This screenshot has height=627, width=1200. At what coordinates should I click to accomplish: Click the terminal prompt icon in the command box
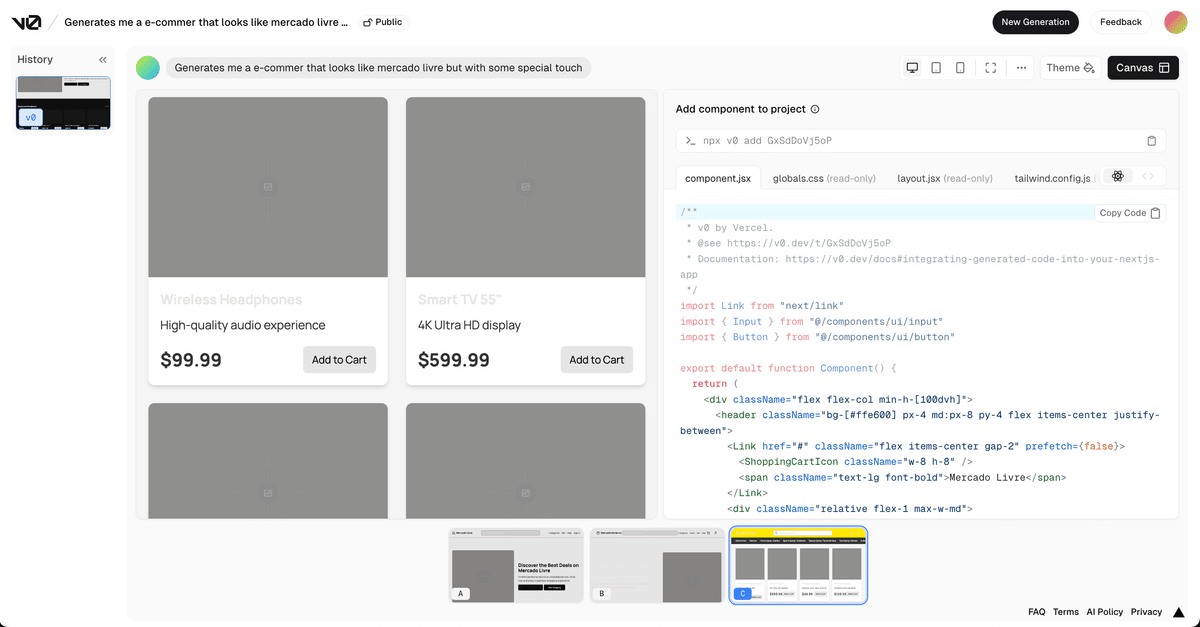(x=690, y=141)
